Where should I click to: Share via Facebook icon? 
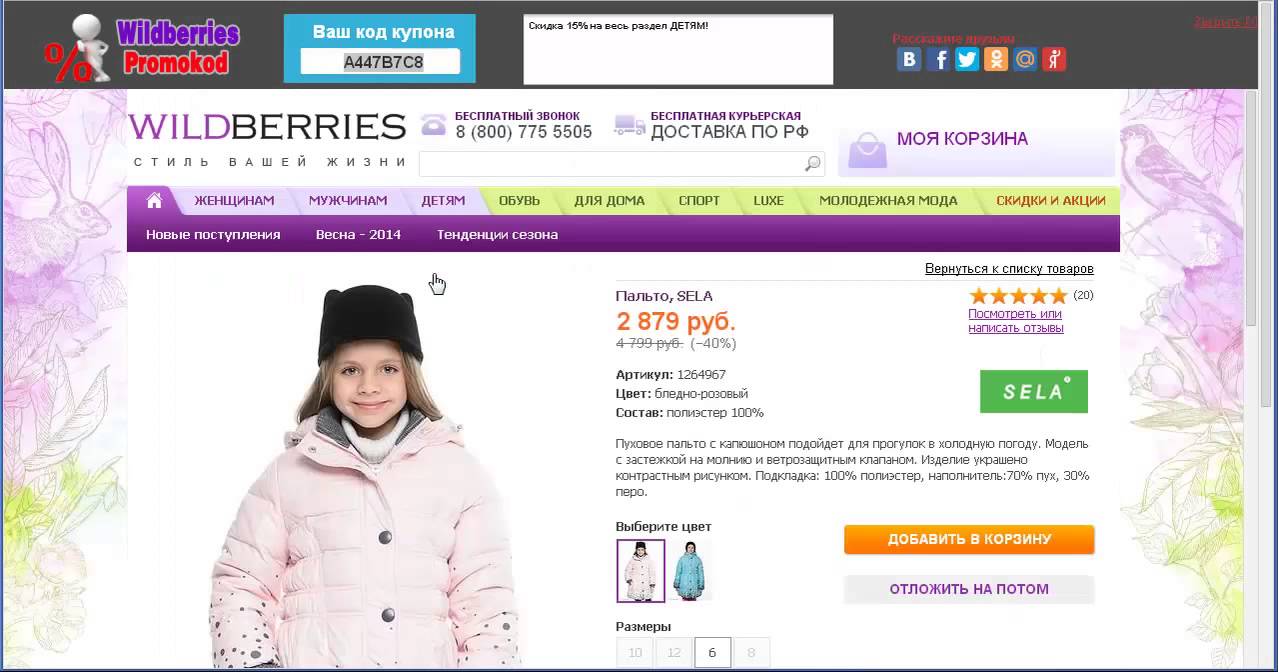click(x=938, y=59)
